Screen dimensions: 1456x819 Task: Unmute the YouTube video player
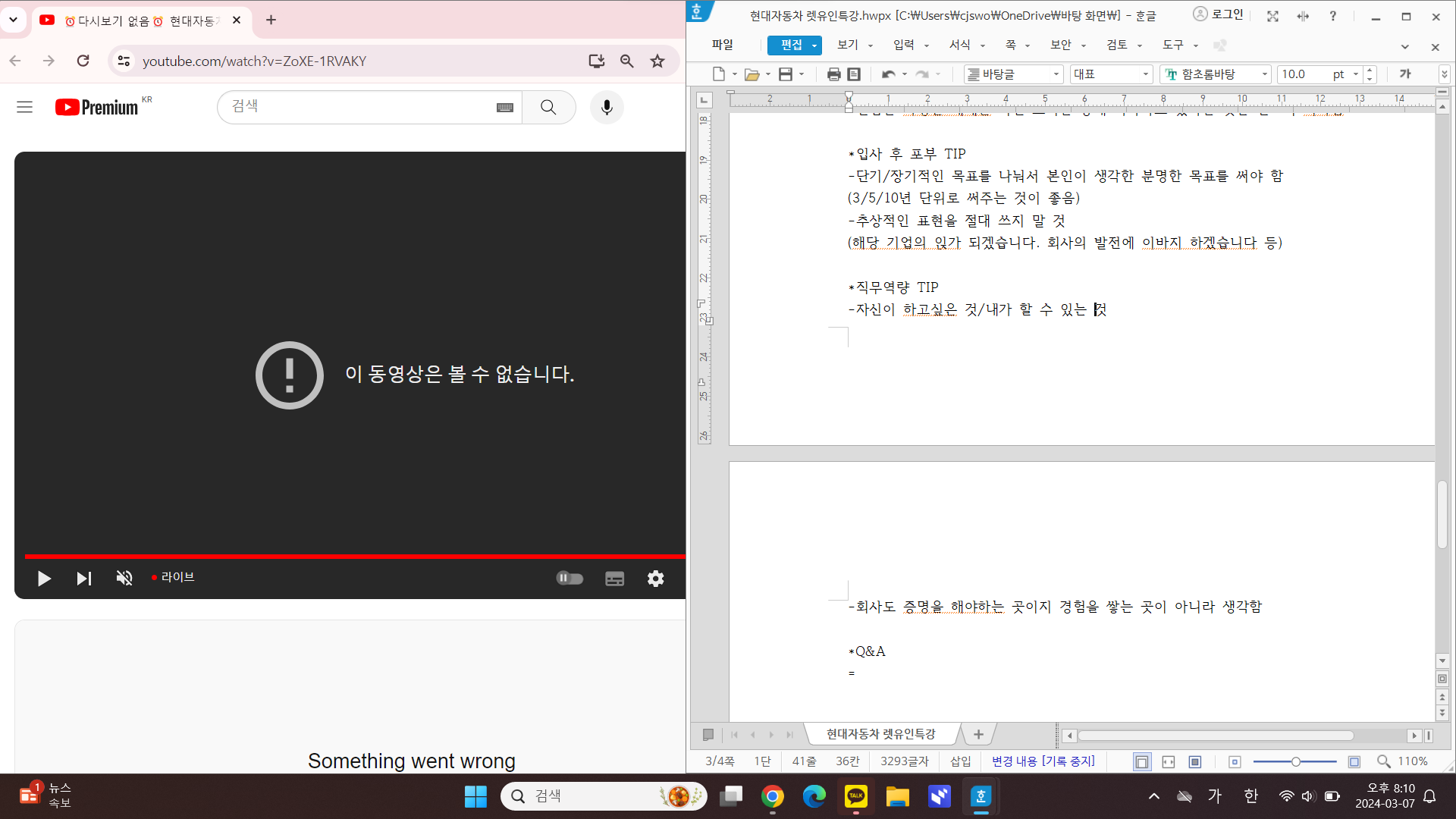(x=124, y=579)
